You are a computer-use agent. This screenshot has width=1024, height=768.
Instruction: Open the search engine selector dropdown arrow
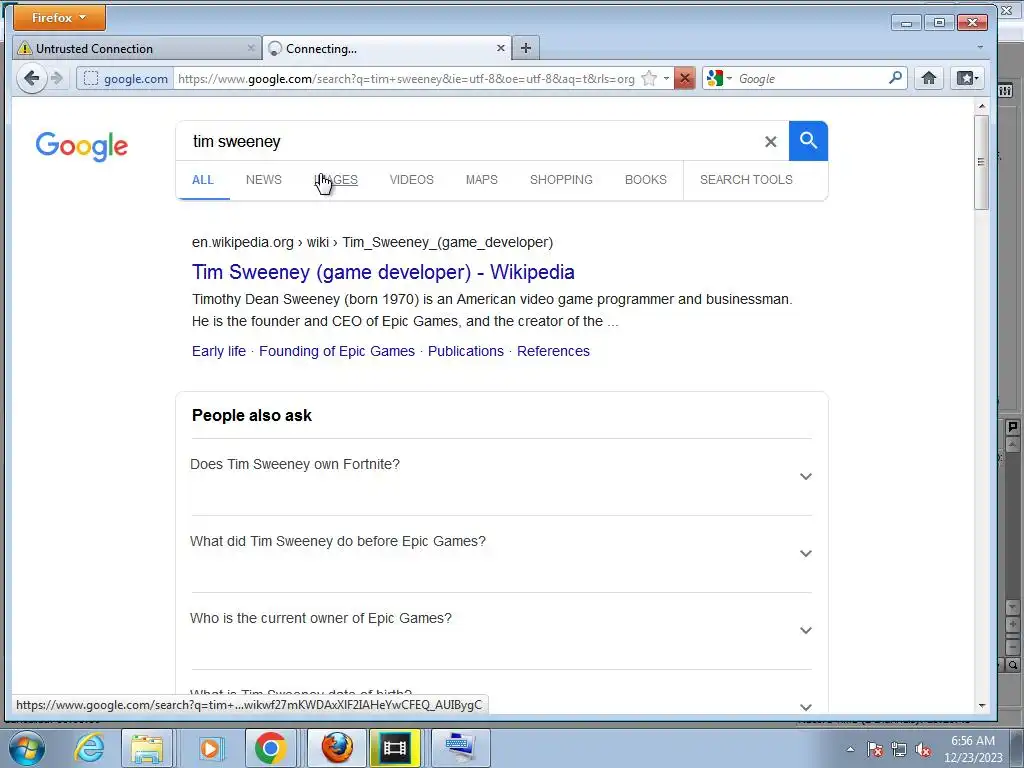tap(729, 78)
